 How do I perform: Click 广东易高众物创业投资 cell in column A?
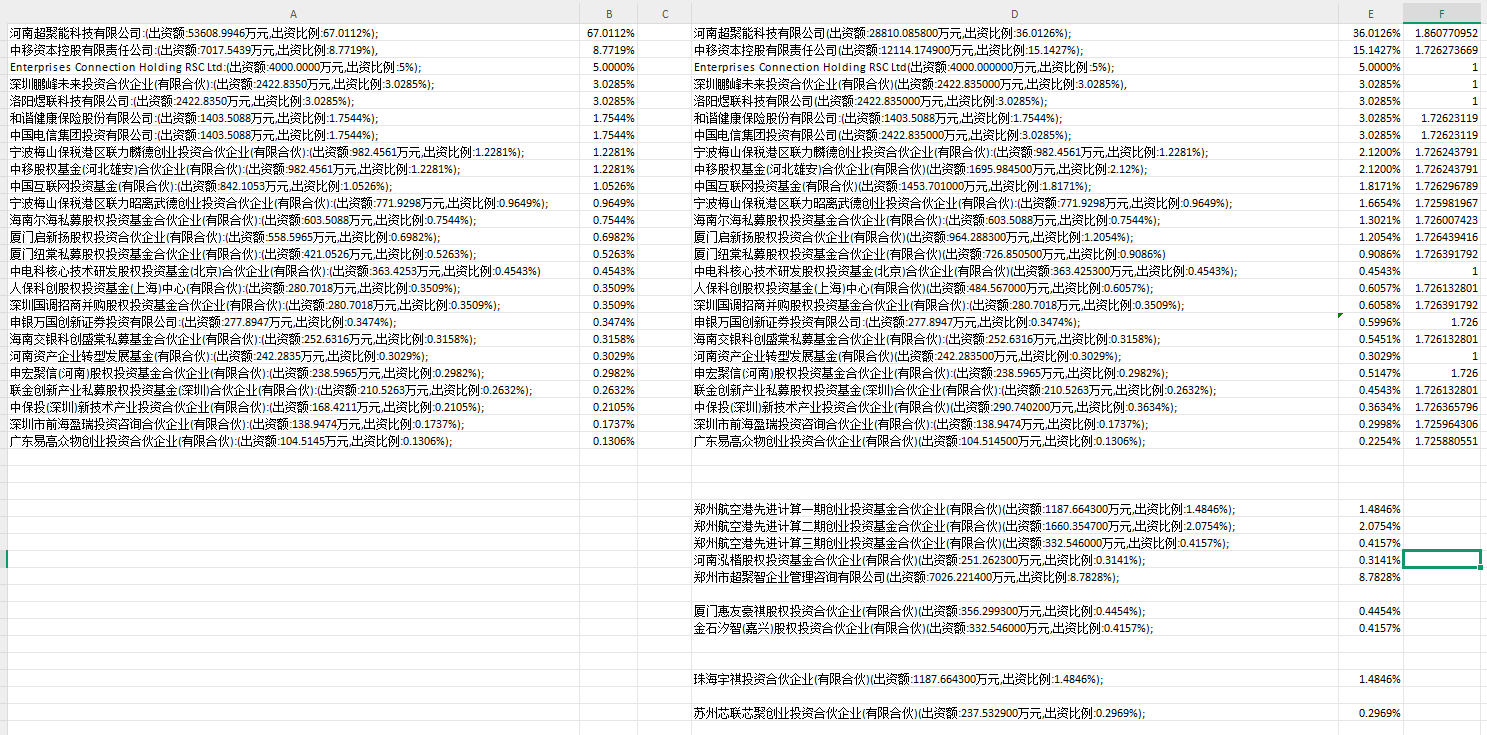[293, 441]
